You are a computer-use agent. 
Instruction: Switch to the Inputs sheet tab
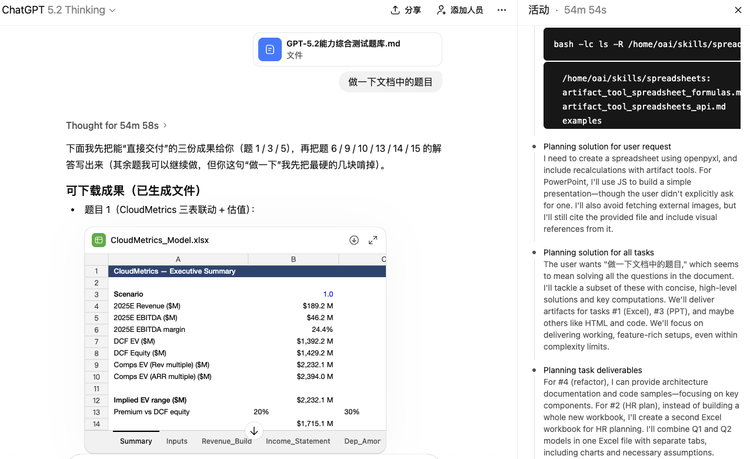coord(177,441)
